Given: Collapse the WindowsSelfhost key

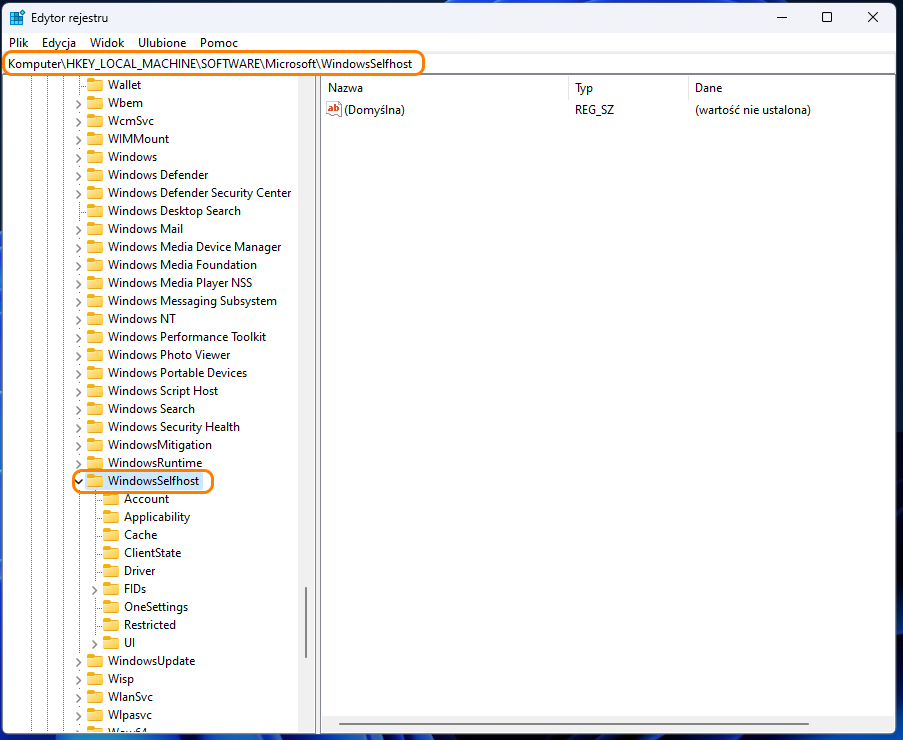Looking at the screenshot, I should pyautogui.click(x=78, y=481).
